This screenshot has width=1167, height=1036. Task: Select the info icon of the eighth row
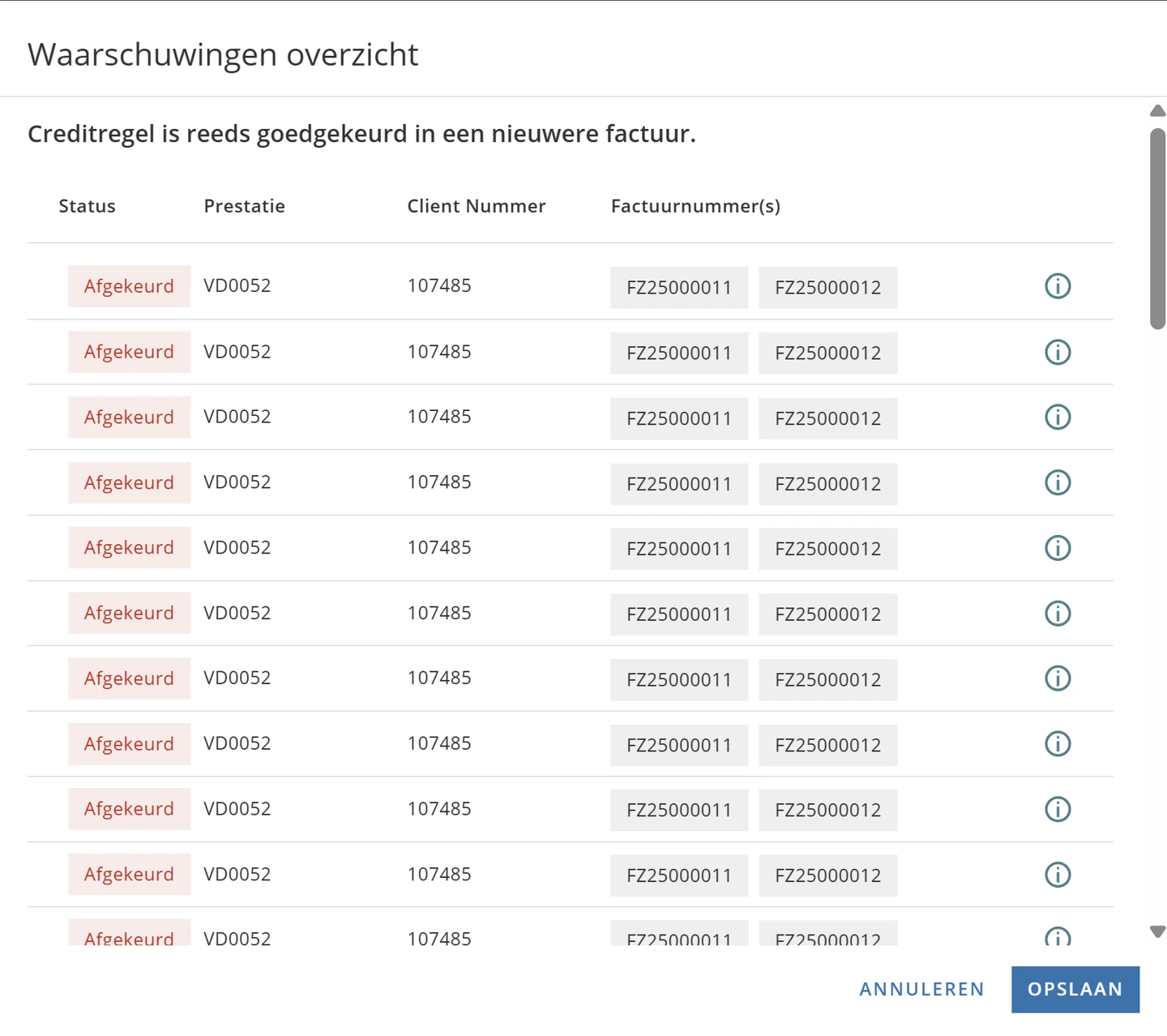[1058, 743]
